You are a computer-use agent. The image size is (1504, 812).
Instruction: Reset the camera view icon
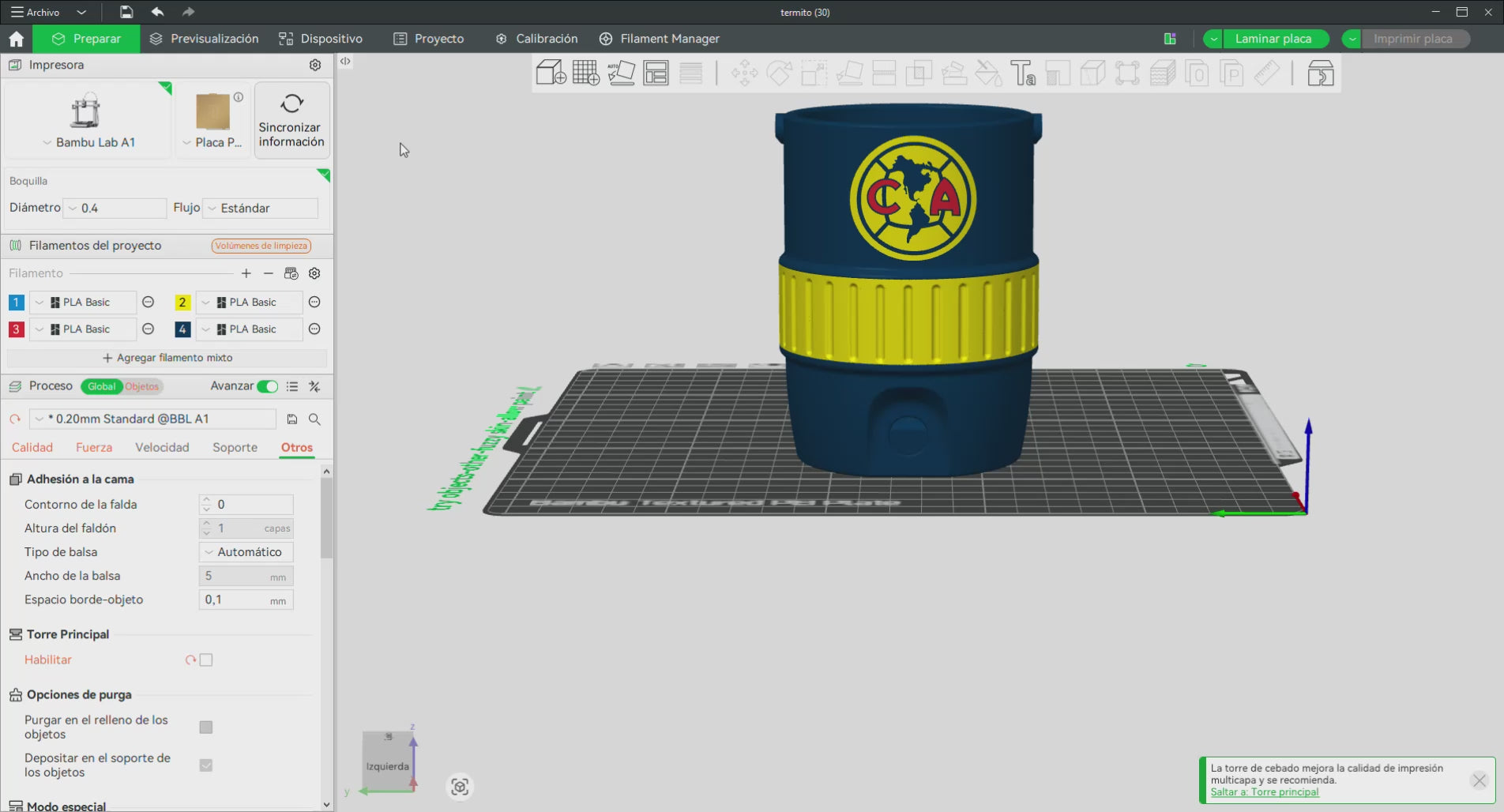pos(460,787)
